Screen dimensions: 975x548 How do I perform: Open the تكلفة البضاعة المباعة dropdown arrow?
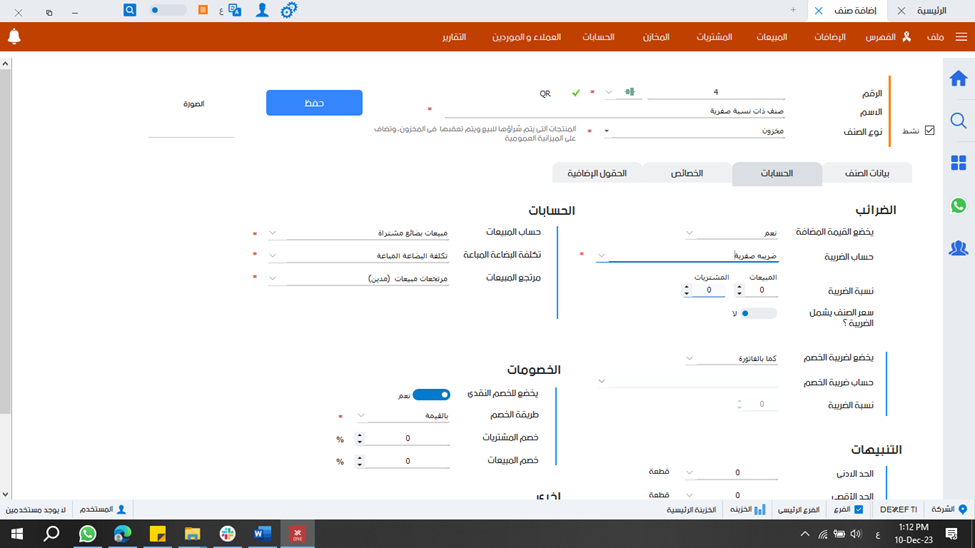click(272, 255)
